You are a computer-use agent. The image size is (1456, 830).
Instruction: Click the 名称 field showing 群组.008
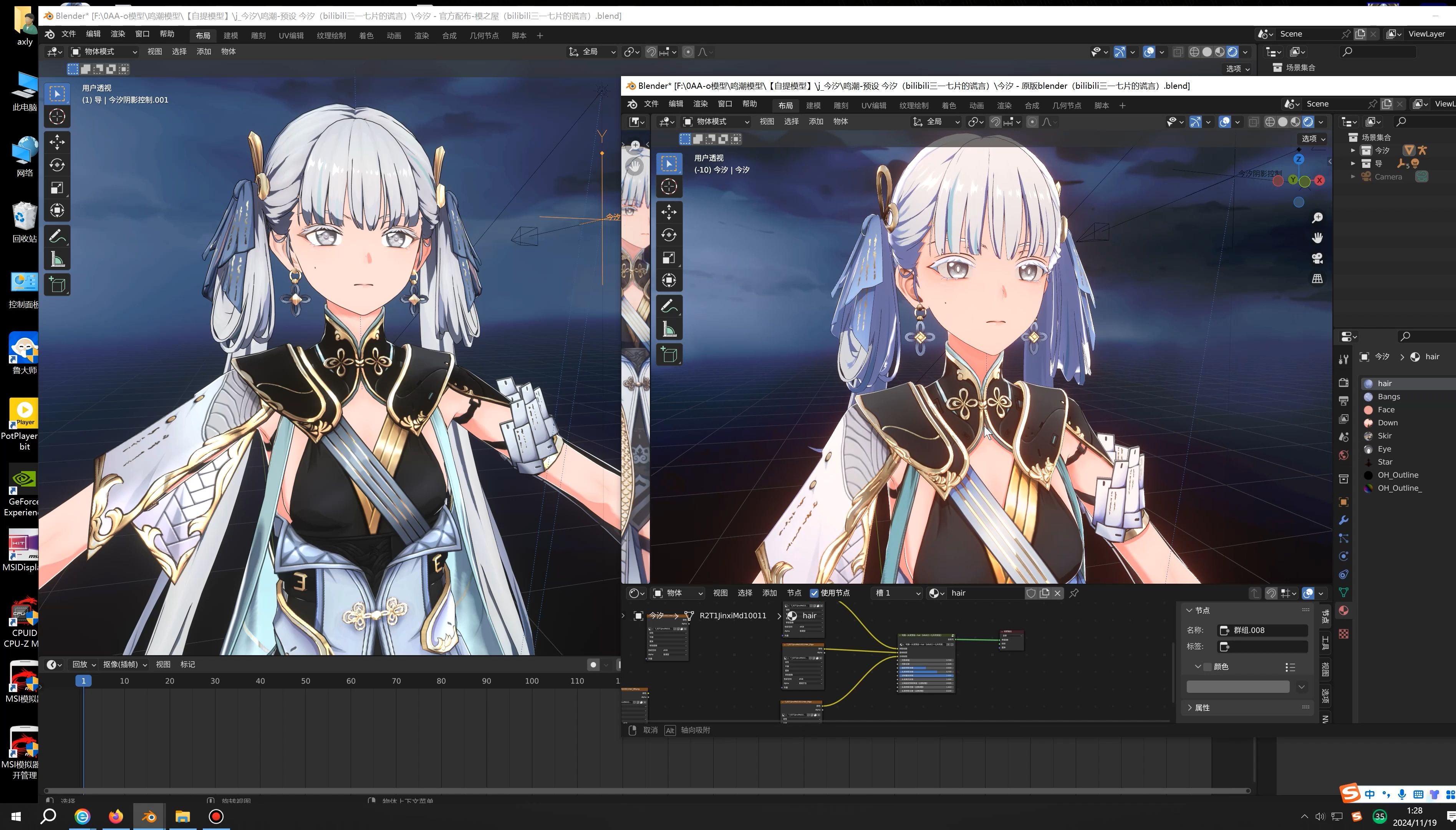pyautogui.click(x=1262, y=631)
